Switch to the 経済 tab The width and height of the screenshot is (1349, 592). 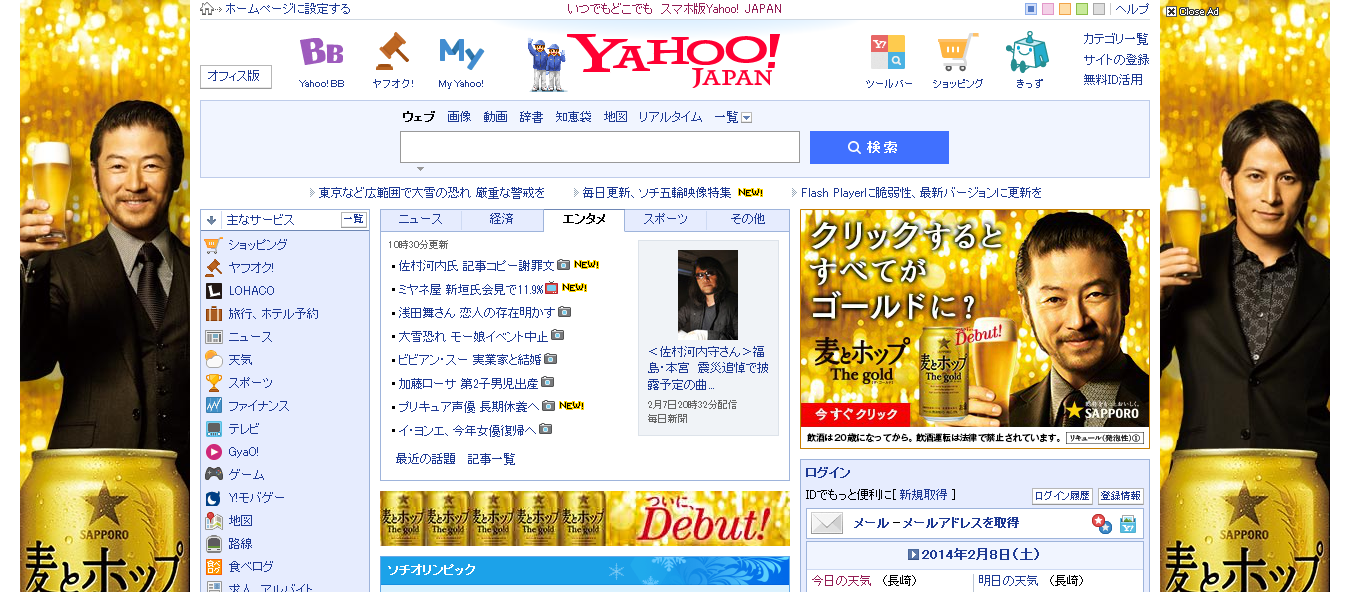[502, 219]
